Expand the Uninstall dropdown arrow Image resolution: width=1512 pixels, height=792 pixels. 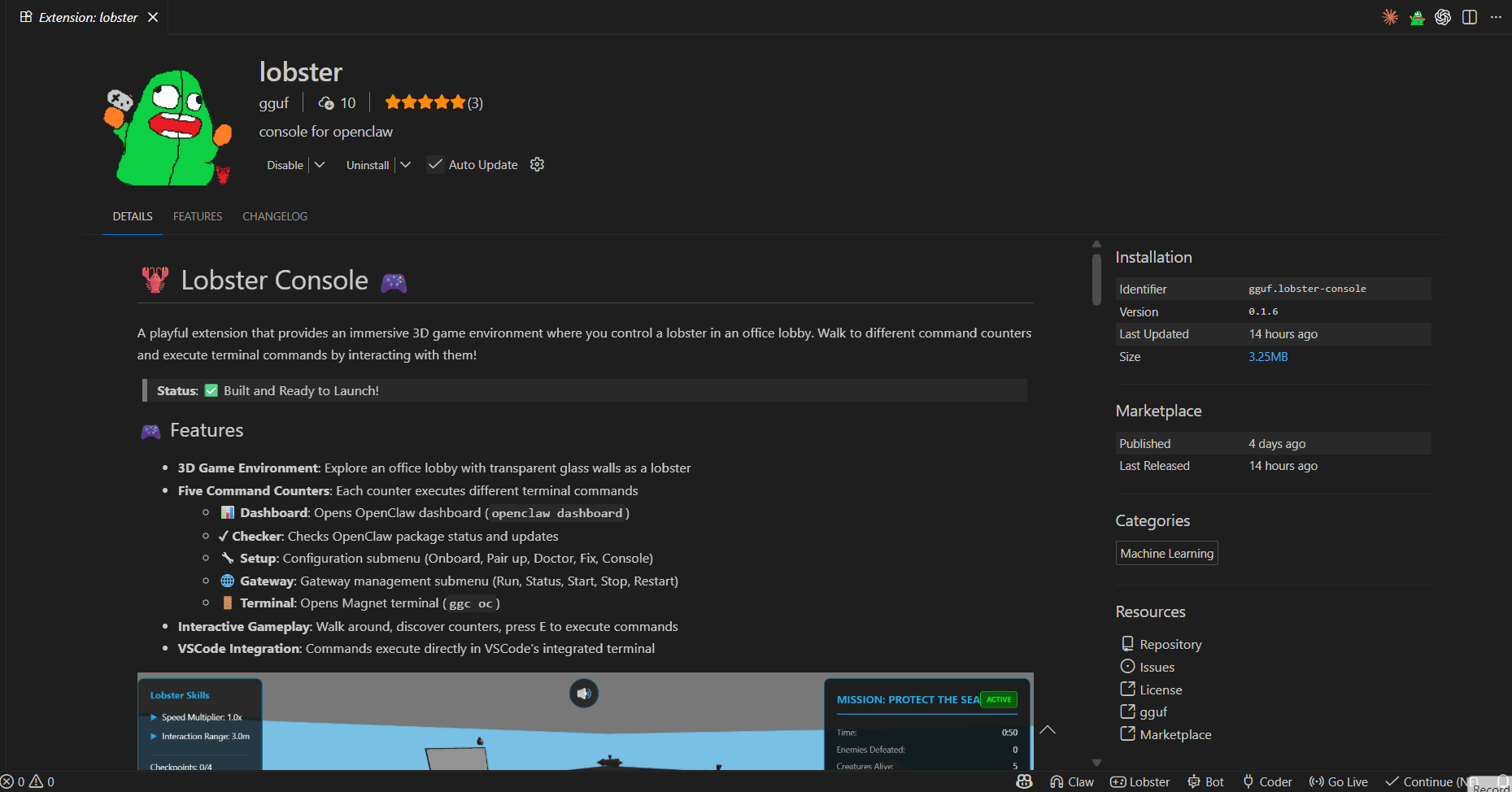405,165
